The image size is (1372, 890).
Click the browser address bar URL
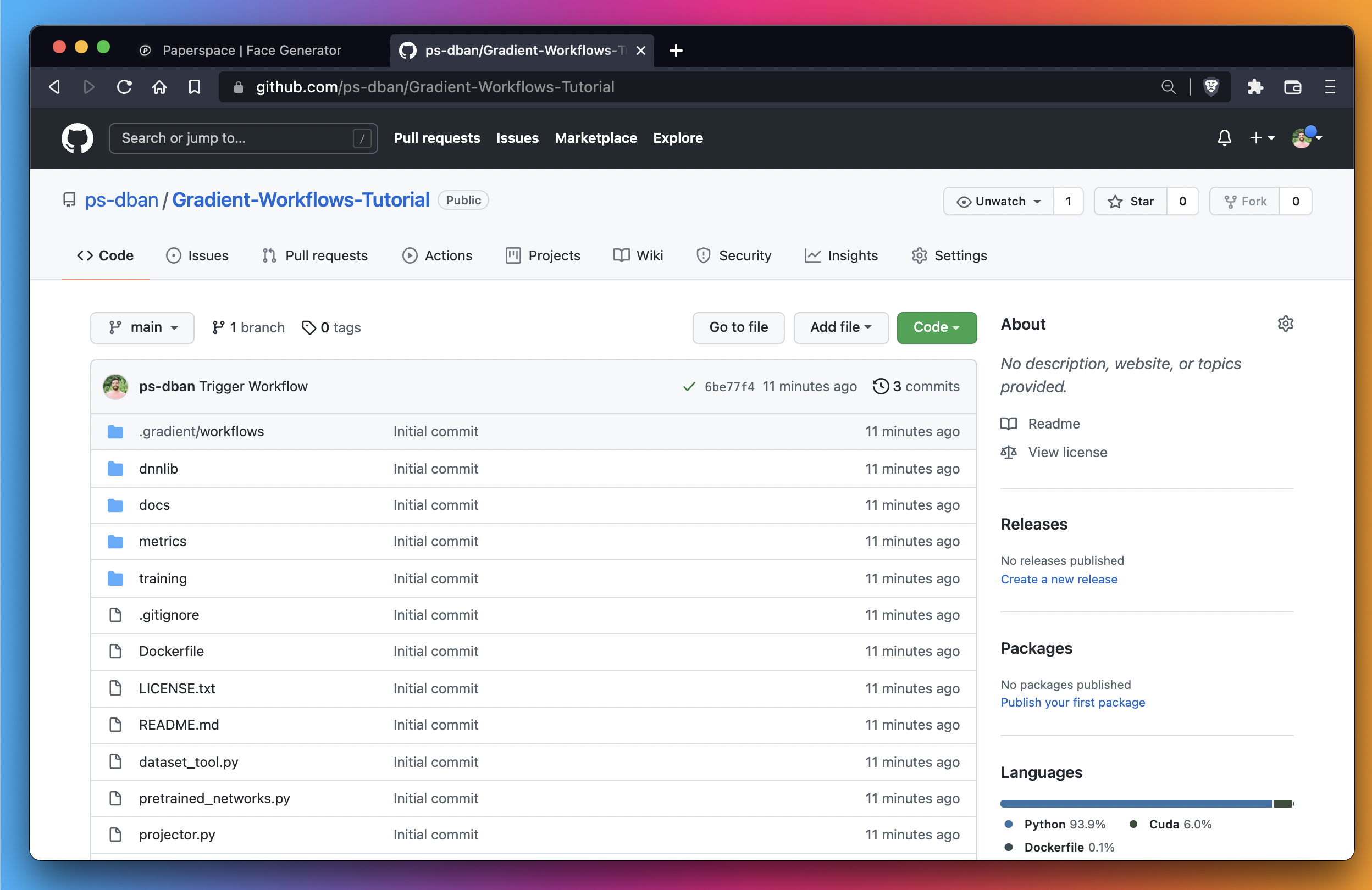tap(435, 87)
